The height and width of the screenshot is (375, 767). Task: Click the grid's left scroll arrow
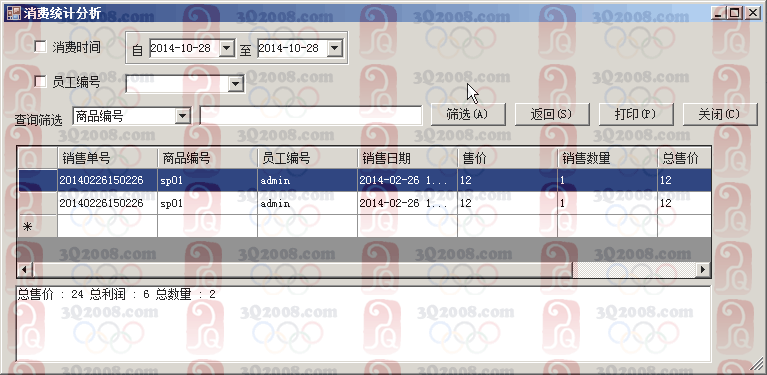tap(25, 269)
